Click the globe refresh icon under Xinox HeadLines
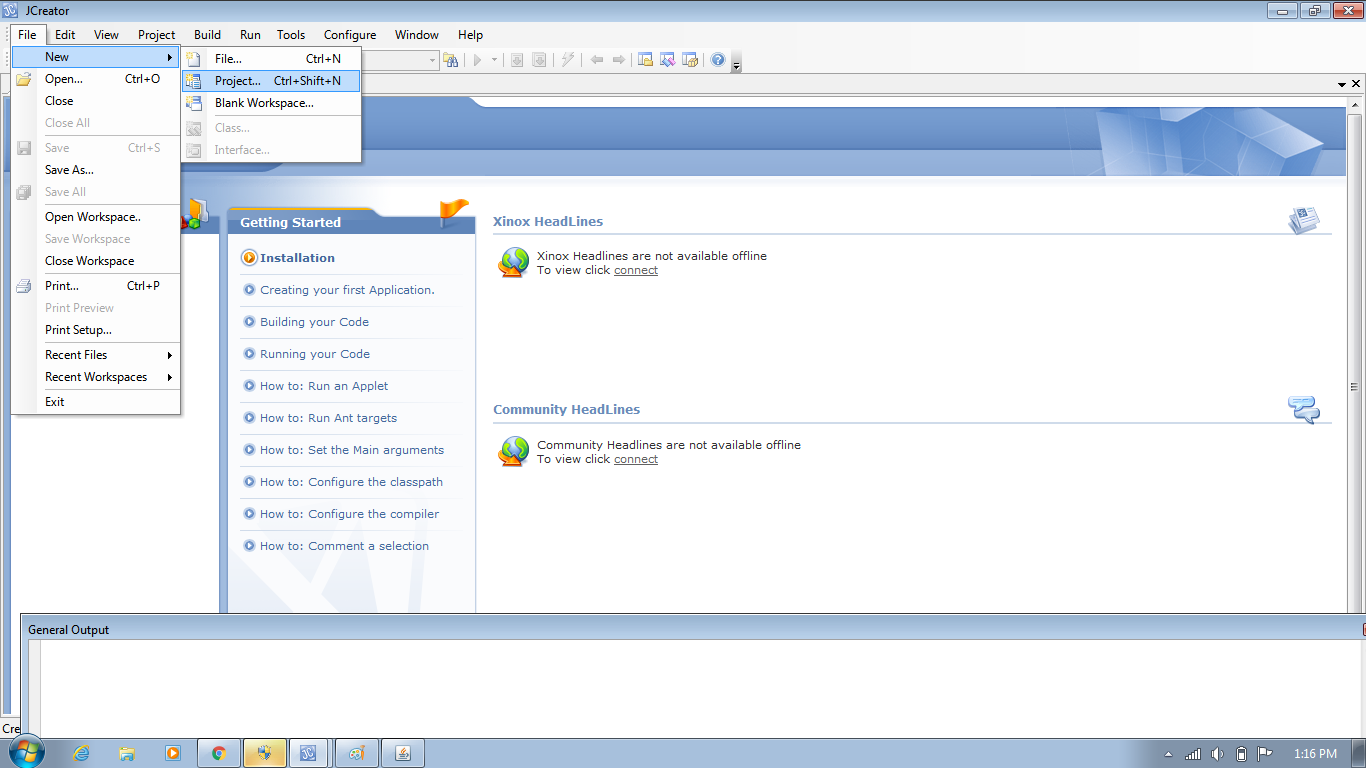 [513, 262]
